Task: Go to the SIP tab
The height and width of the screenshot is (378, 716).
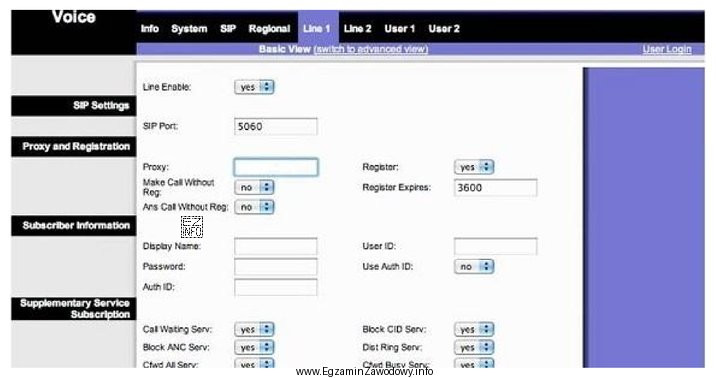Action: [228, 29]
